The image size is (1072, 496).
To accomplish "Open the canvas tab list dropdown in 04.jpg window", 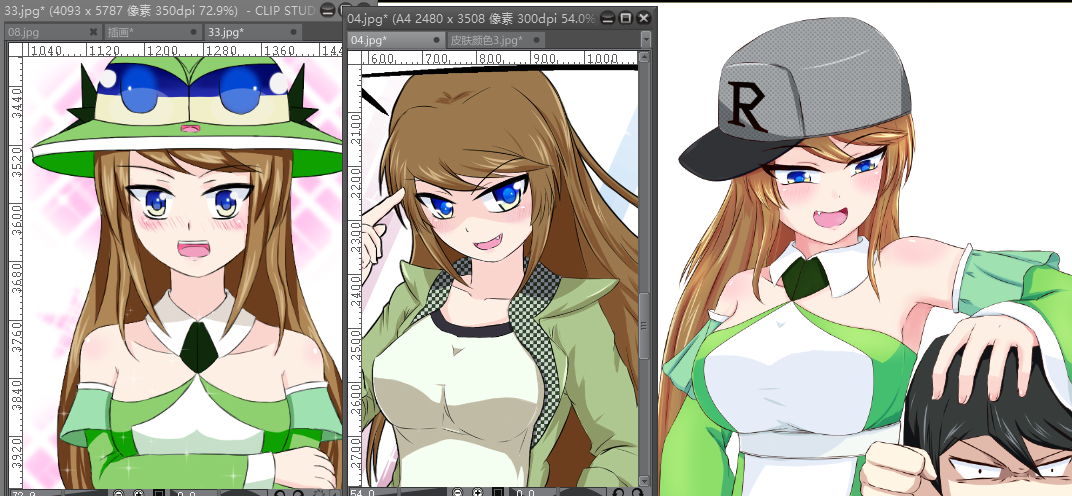I will pos(645,40).
